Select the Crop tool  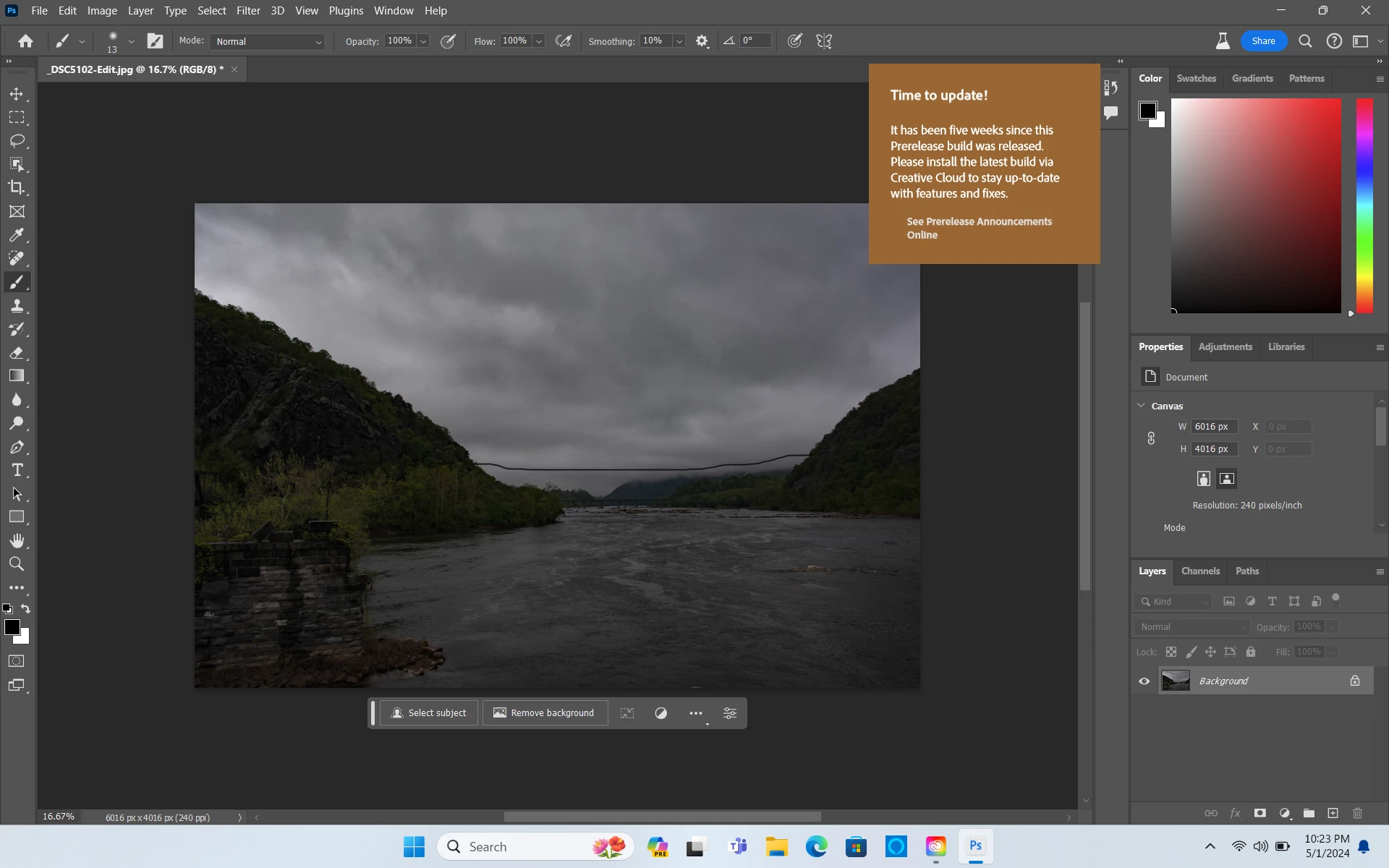click(17, 187)
